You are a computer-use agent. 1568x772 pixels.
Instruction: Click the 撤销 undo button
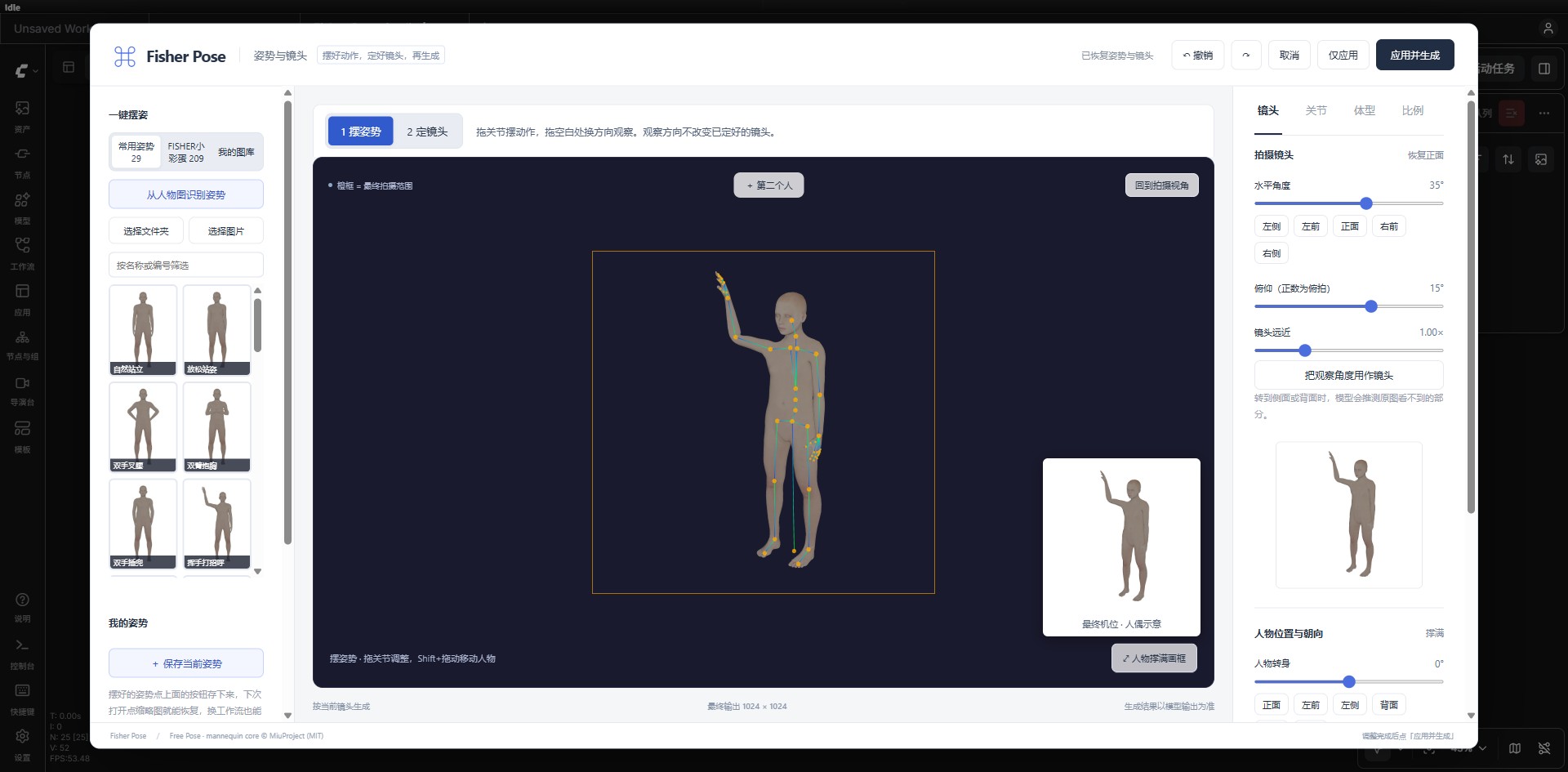1198,56
